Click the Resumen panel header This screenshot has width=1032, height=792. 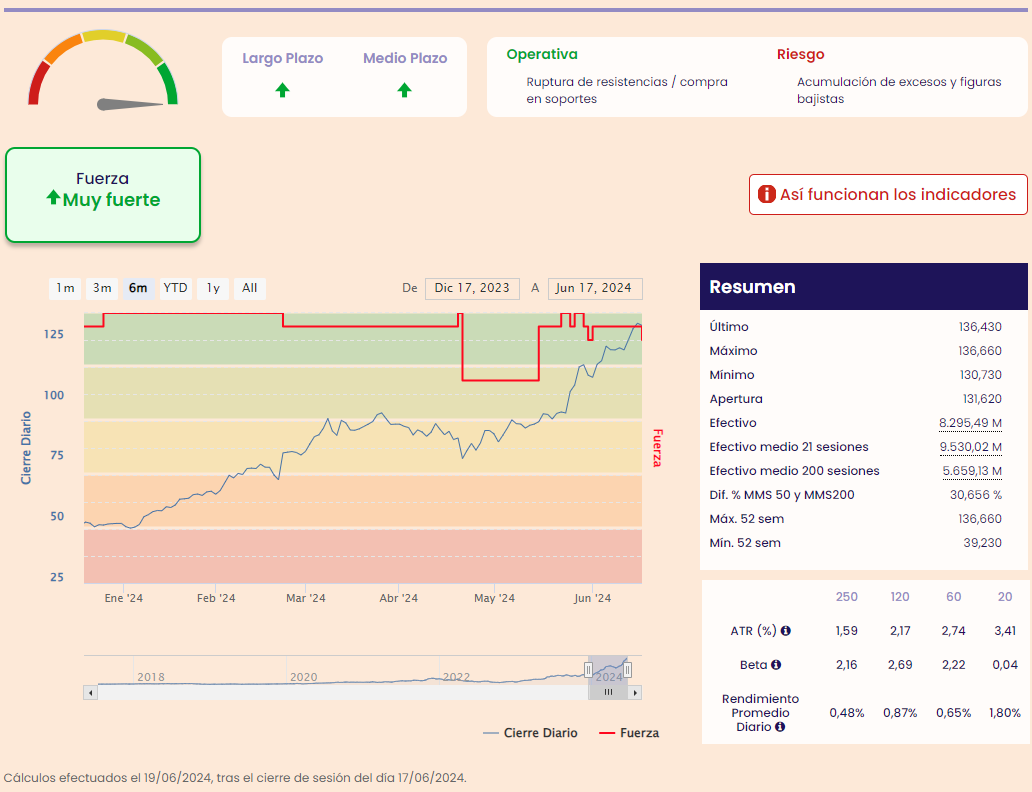pyautogui.click(x=864, y=286)
